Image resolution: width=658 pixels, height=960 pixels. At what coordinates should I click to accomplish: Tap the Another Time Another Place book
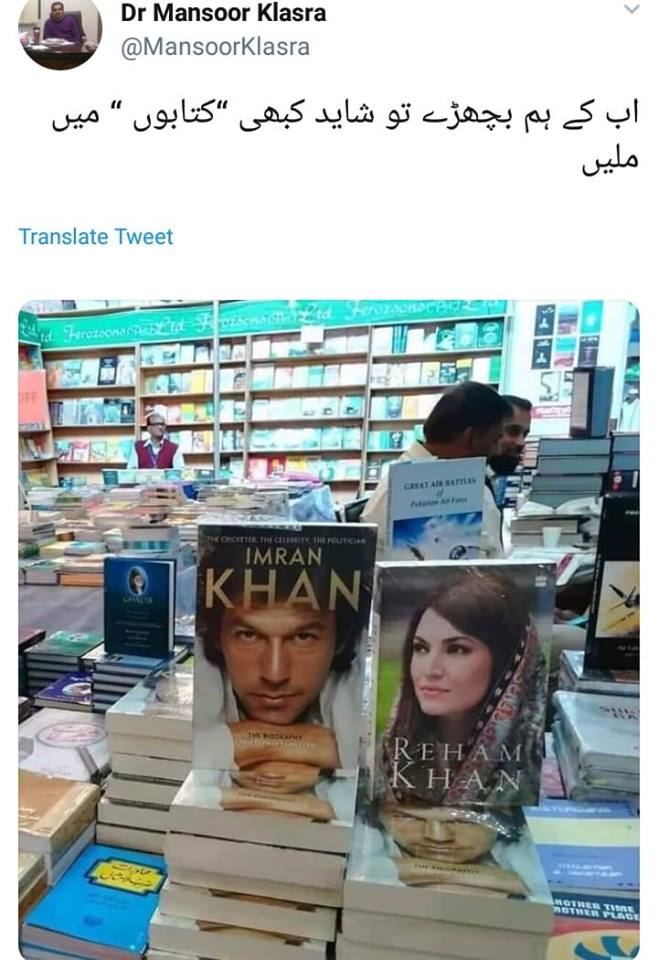(595, 924)
